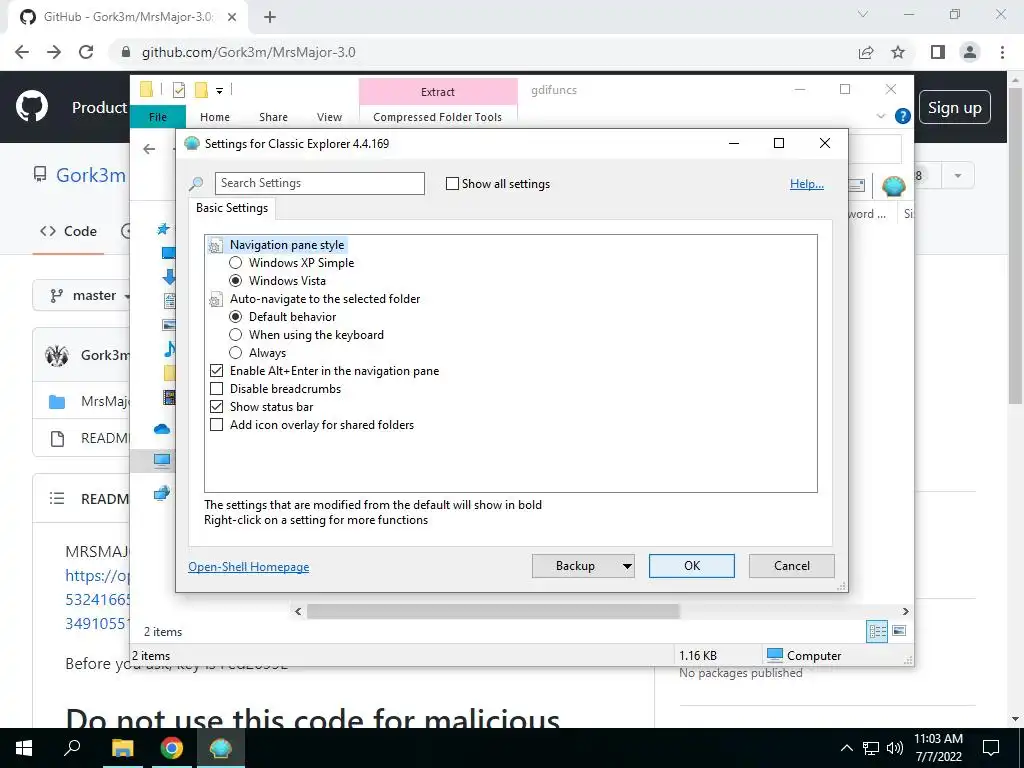Screen dimensions: 1024x768
Task: Select the Always auto-navigate option
Action: click(236, 353)
